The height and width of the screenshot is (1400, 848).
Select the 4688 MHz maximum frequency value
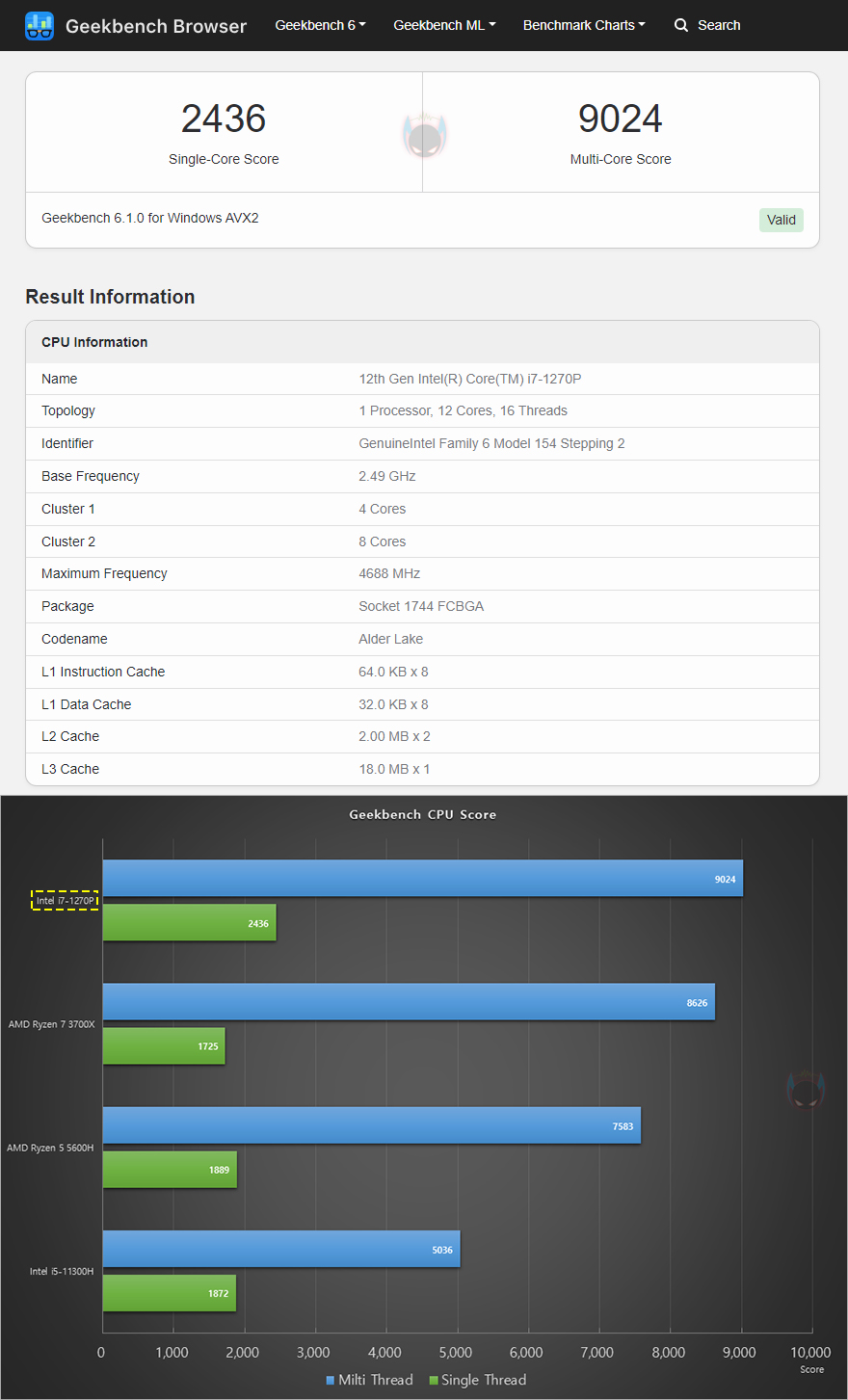[x=389, y=573]
